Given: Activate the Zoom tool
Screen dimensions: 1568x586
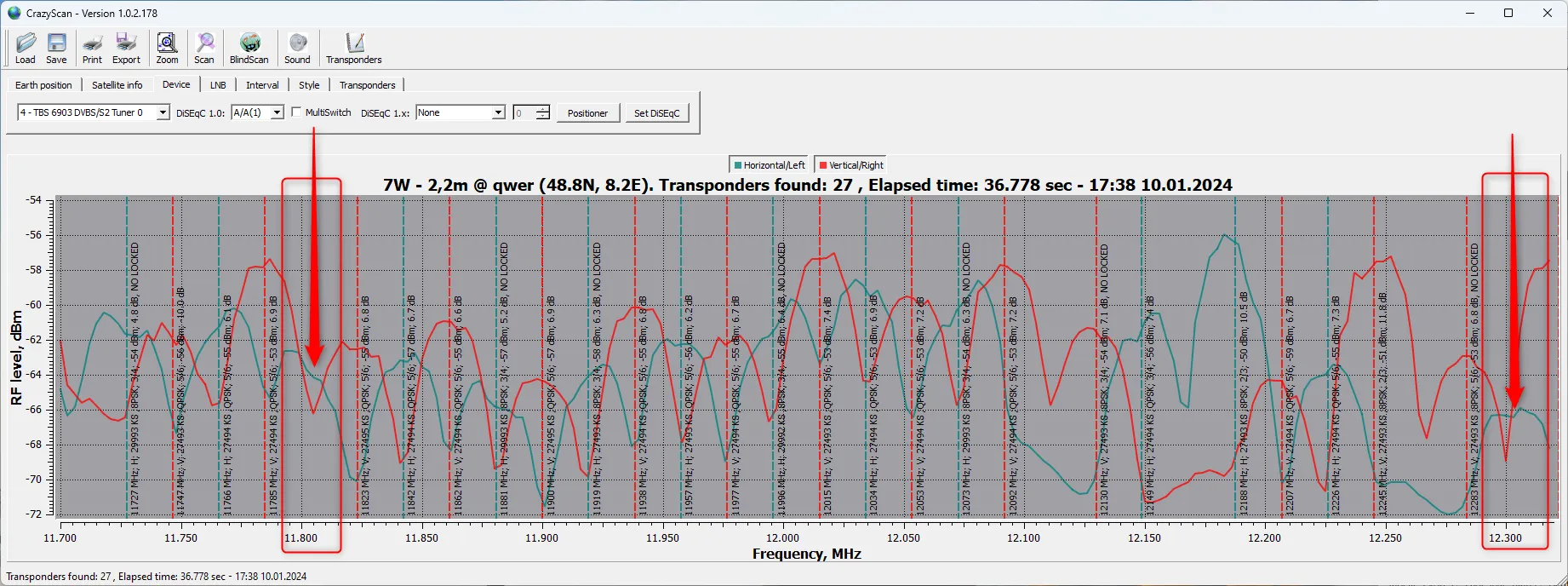Looking at the screenshot, I should (x=167, y=48).
